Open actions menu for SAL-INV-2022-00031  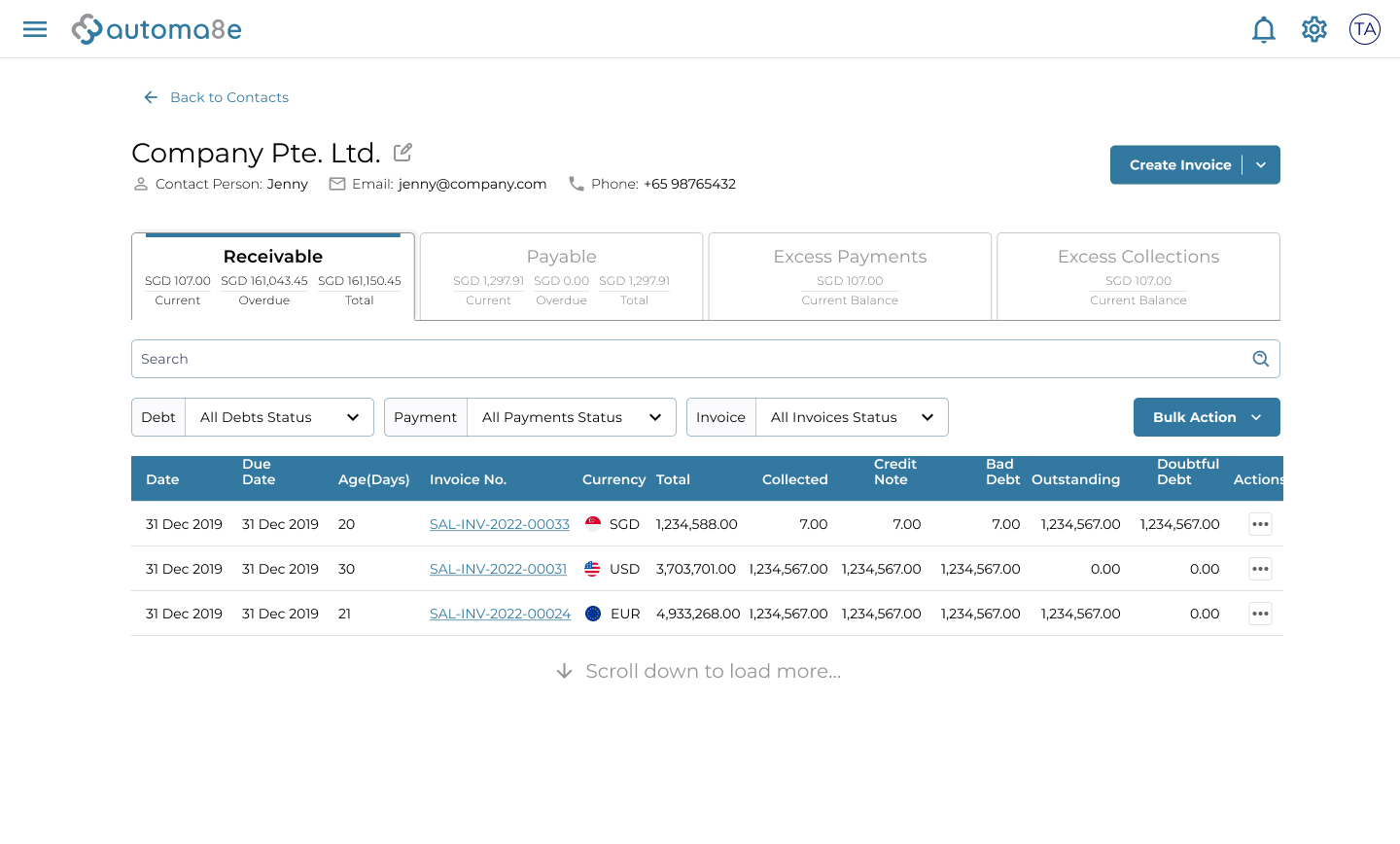(1260, 569)
